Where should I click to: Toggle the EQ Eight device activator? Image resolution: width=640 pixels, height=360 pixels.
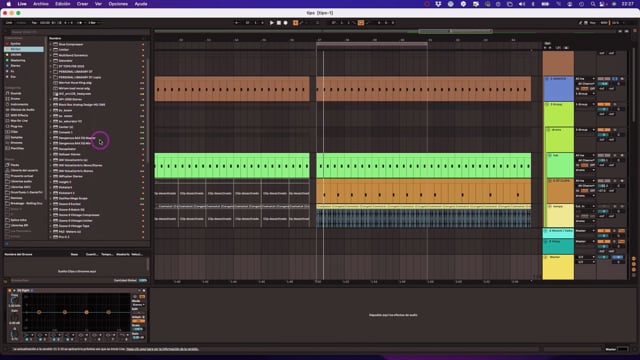(x=9, y=290)
